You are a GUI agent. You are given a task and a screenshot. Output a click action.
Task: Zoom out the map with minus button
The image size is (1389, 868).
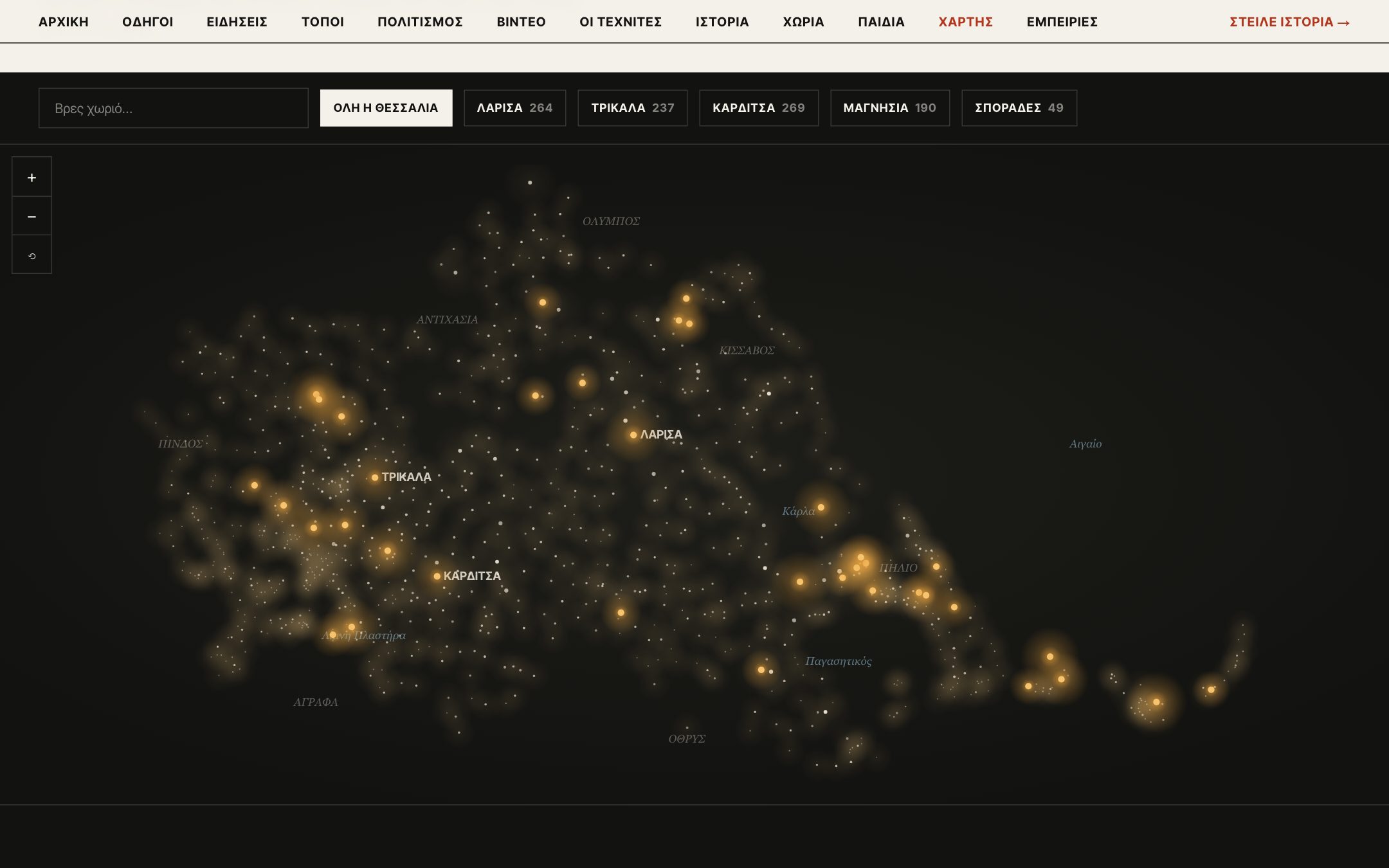point(32,217)
